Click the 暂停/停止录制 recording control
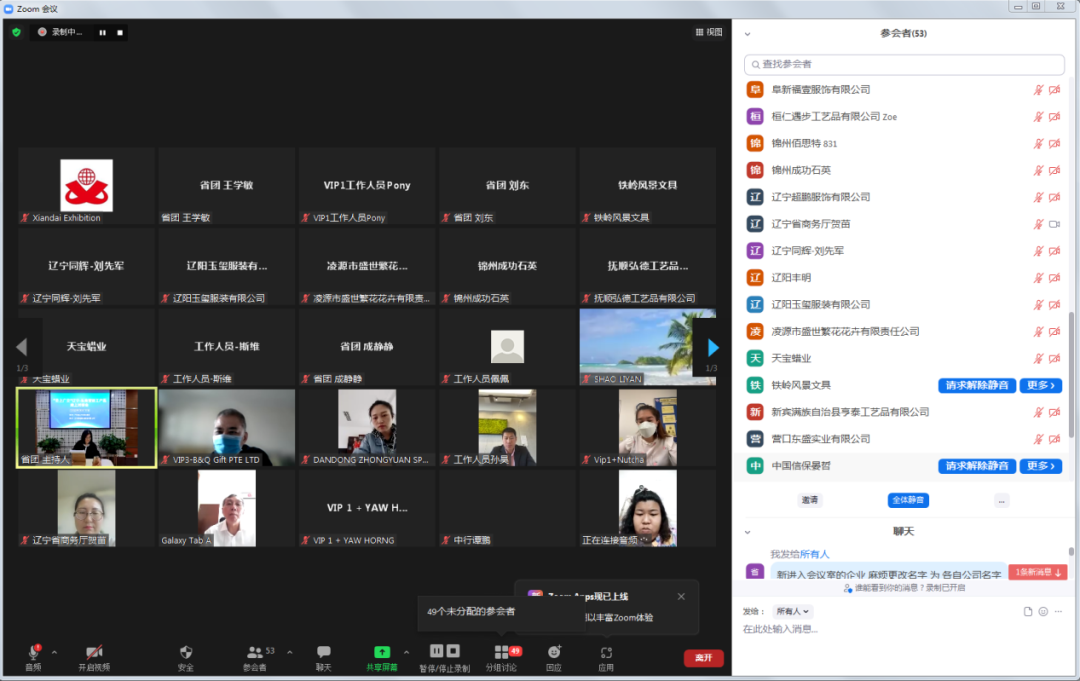This screenshot has width=1080, height=681. [445, 657]
